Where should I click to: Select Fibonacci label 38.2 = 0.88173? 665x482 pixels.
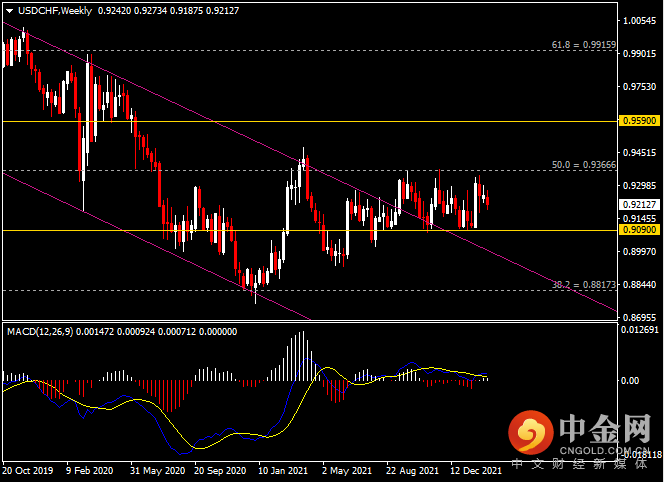pyautogui.click(x=584, y=285)
